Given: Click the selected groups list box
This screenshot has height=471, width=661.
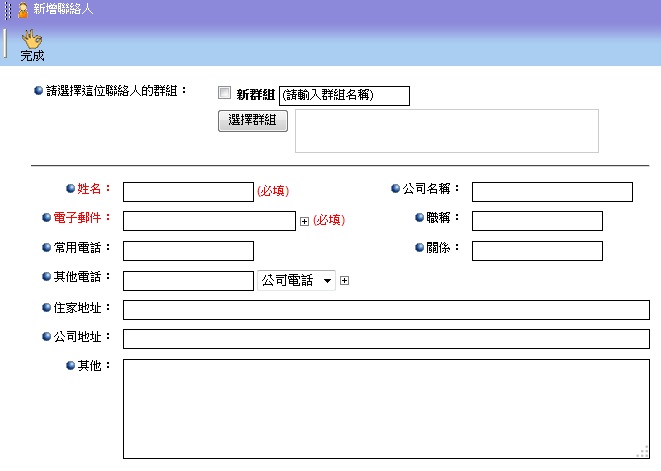Looking at the screenshot, I should point(446,131).
